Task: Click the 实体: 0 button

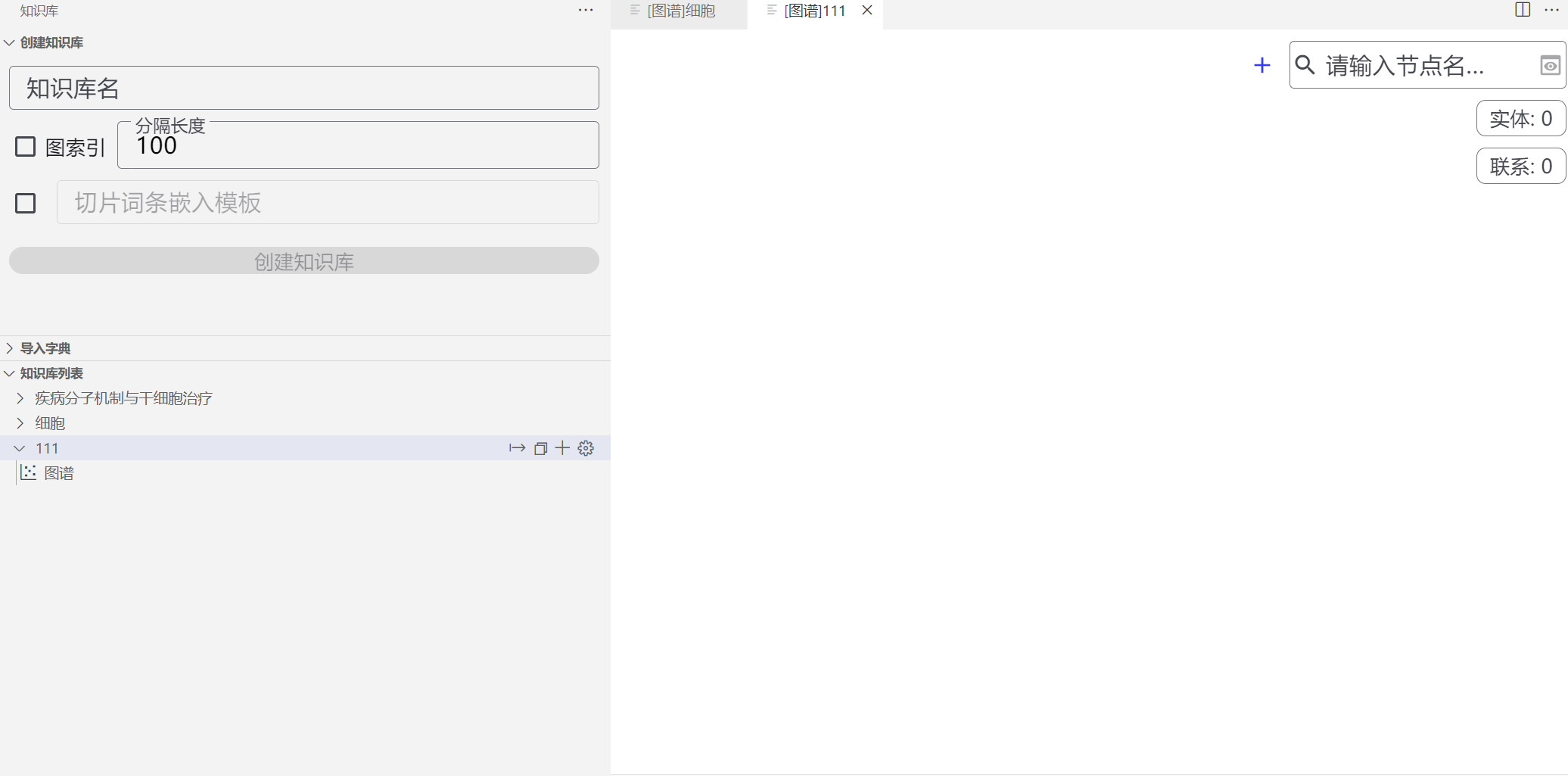Action: [x=1520, y=119]
